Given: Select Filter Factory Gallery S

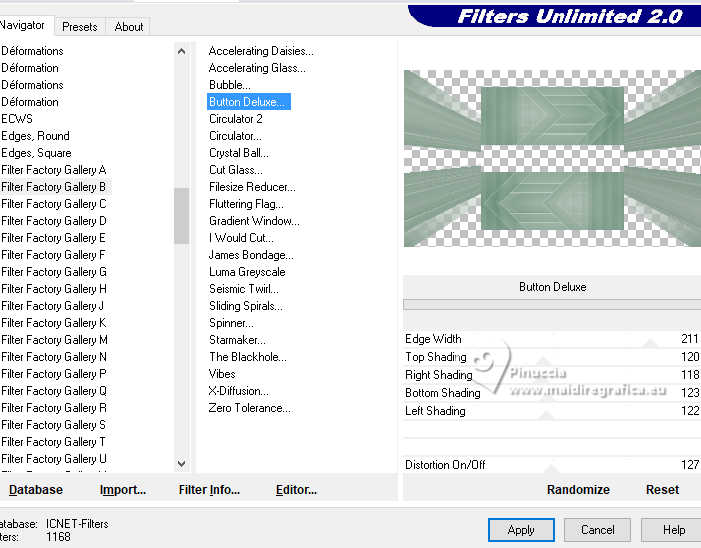Looking at the screenshot, I should 53,425.
